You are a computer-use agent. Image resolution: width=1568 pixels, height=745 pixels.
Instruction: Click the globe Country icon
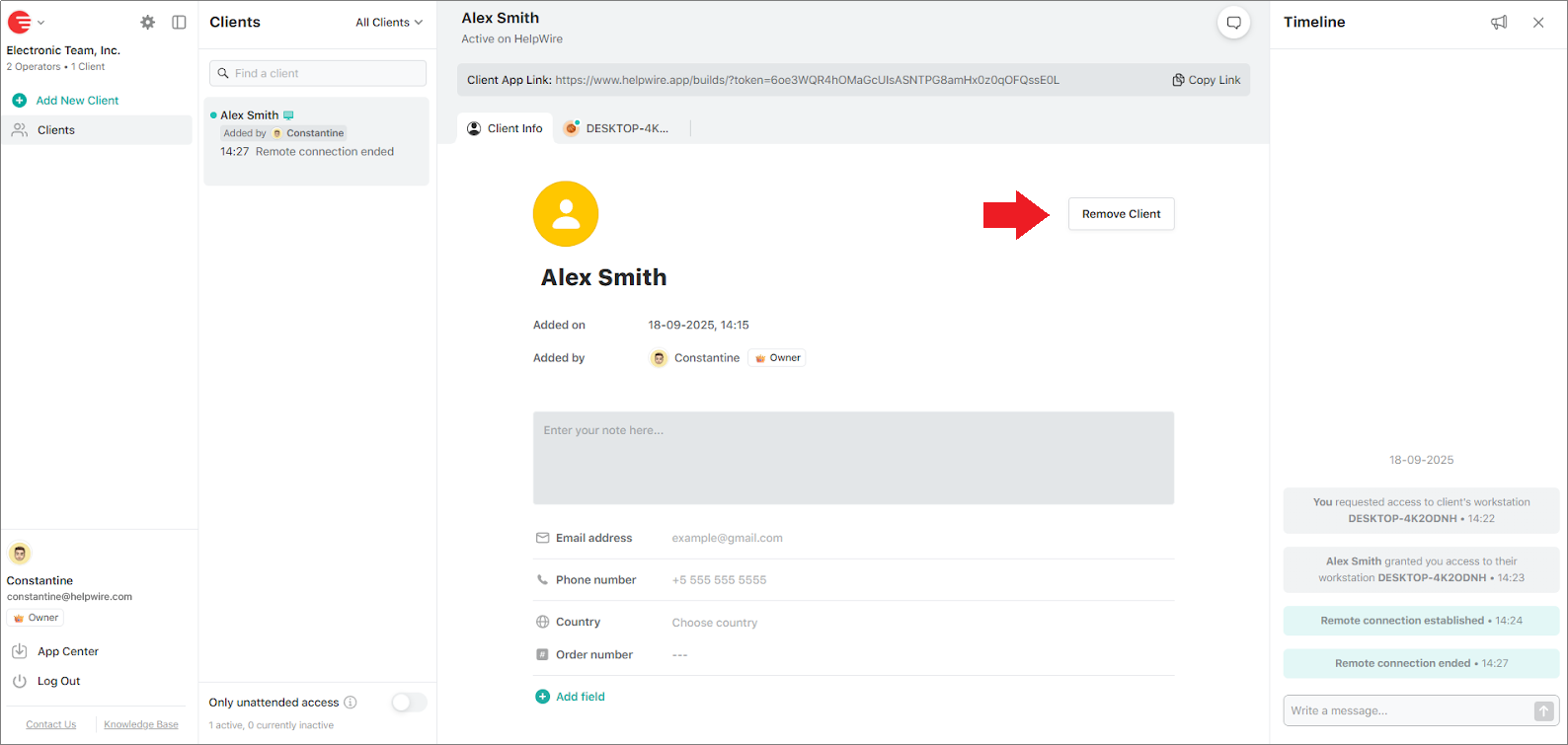click(x=542, y=622)
